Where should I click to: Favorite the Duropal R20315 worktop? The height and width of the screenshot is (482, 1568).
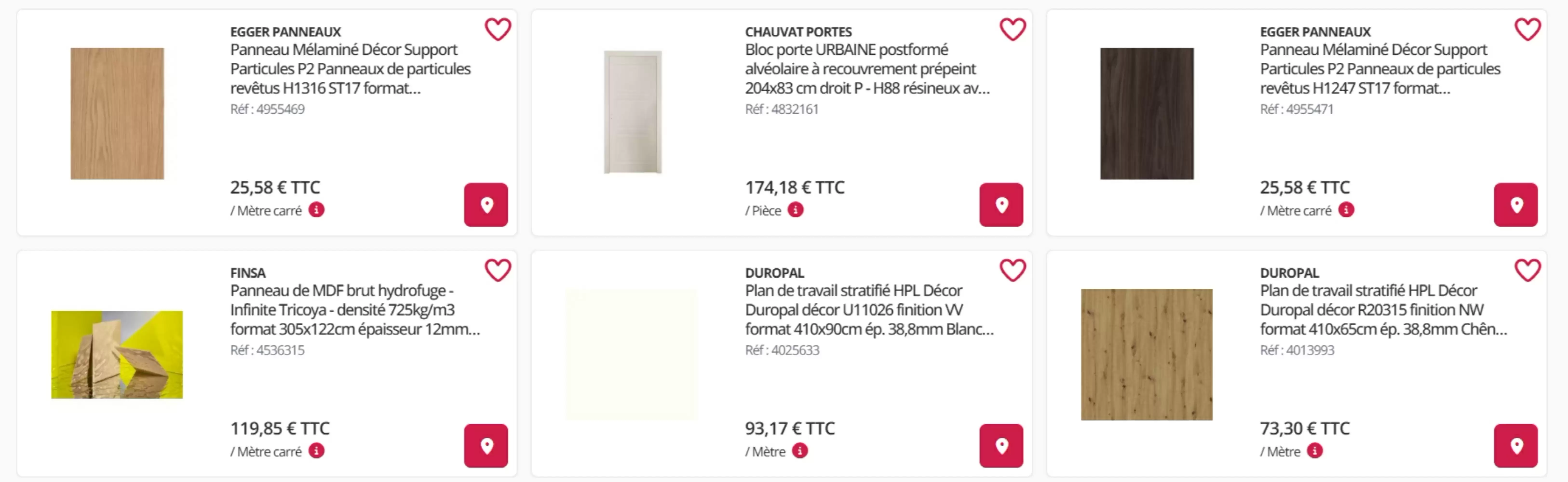(1527, 270)
